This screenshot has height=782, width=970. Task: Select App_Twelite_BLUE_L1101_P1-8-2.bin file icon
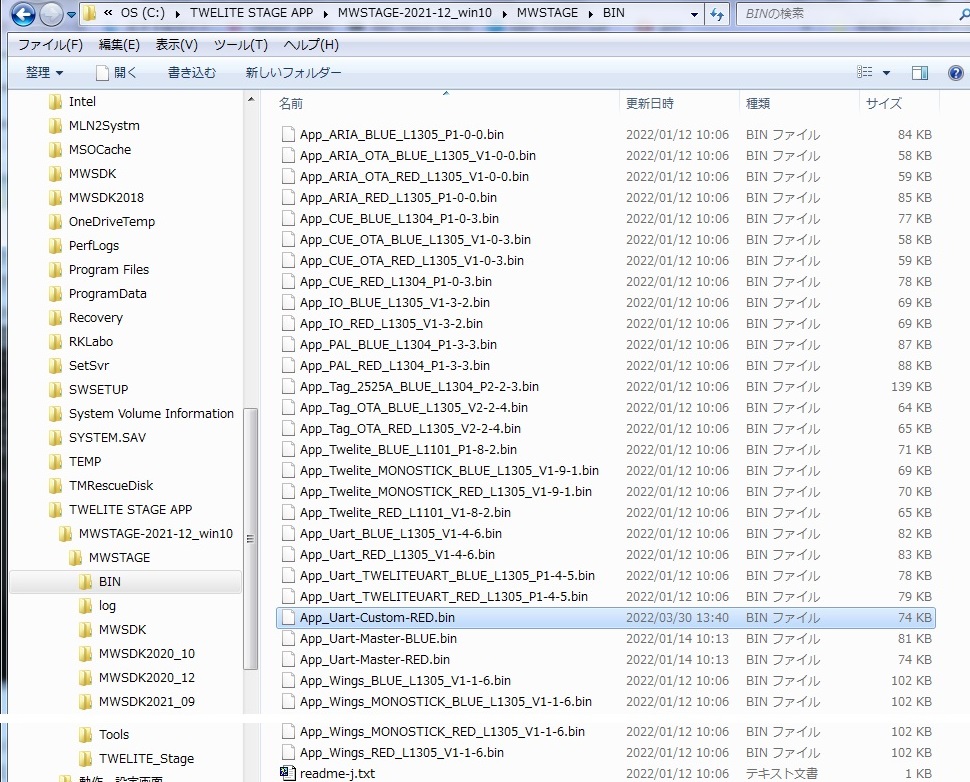click(288, 450)
